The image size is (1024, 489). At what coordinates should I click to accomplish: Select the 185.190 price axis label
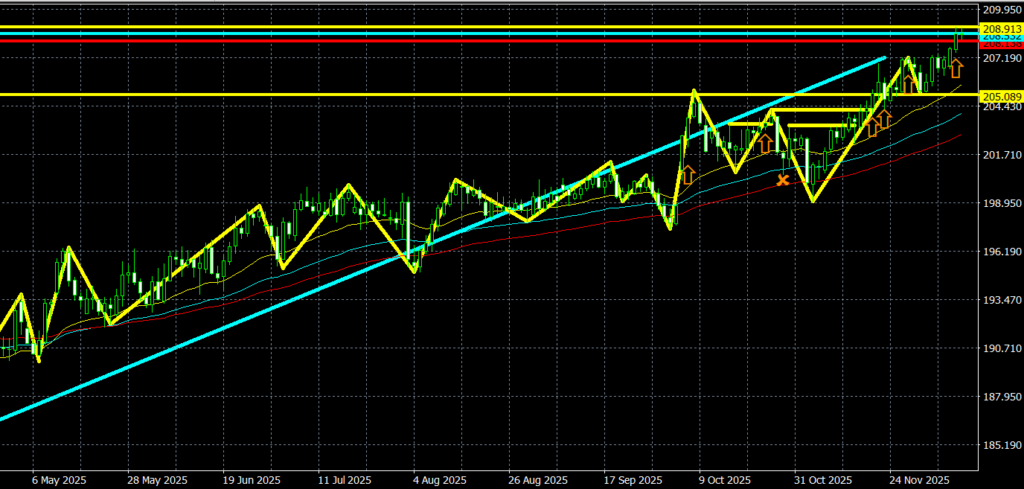click(1000, 445)
